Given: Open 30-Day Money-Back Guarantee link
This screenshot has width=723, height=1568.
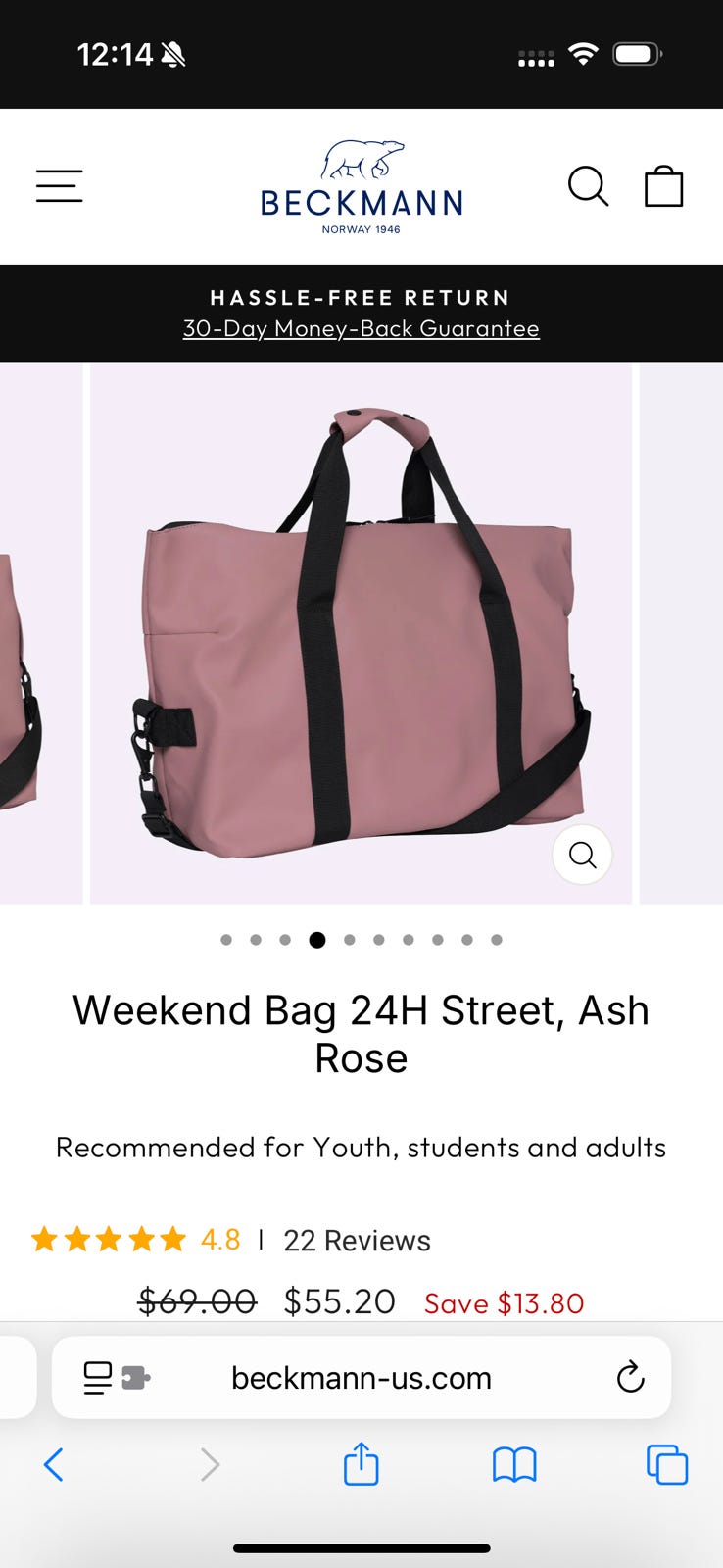Looking at the screenshot, I should point(361,328).
